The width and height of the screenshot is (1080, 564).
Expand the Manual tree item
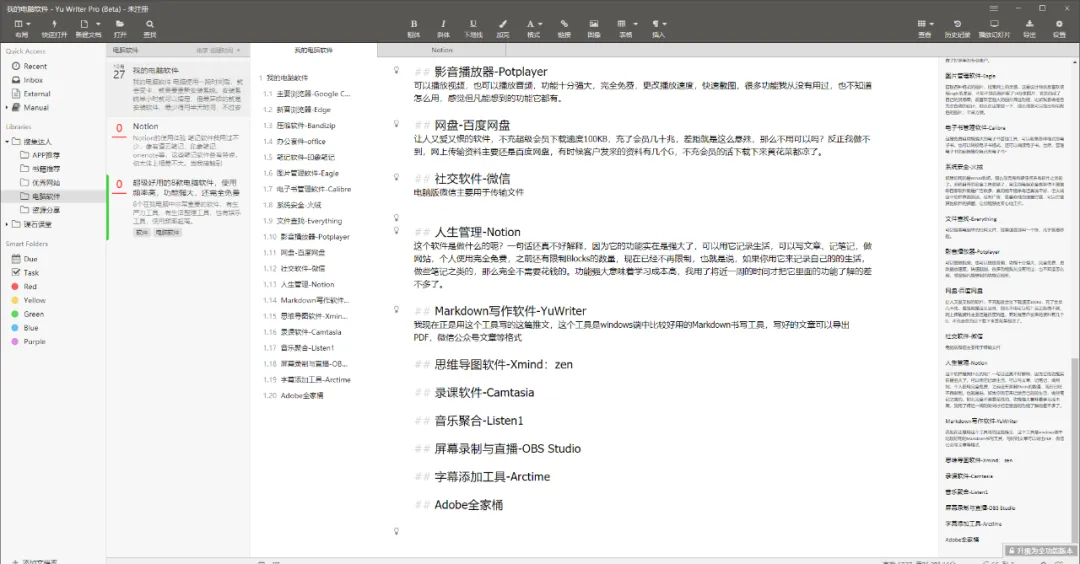7,107
